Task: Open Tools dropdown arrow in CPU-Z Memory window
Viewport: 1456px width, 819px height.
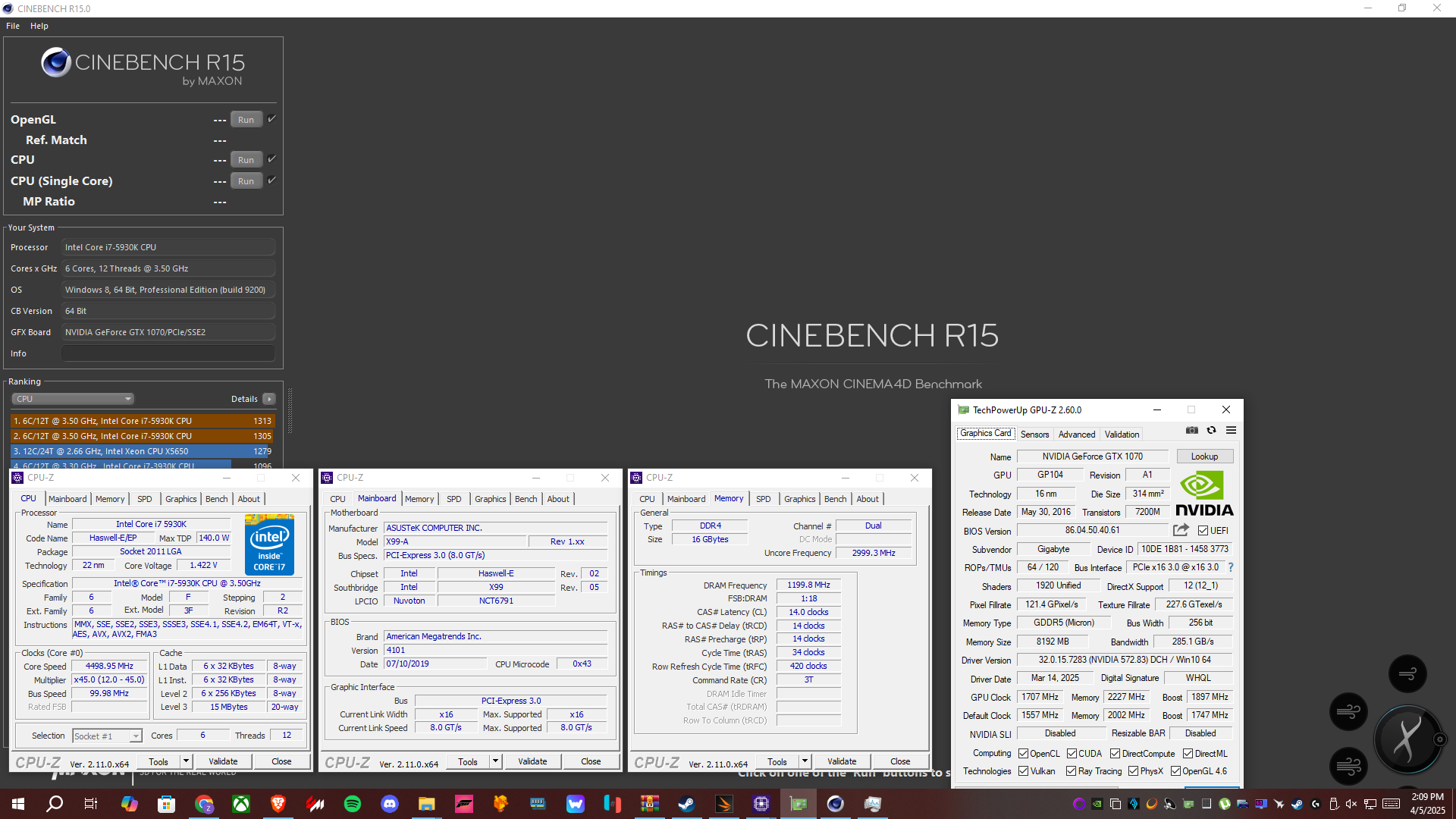Action: click(x=804, y=761)
